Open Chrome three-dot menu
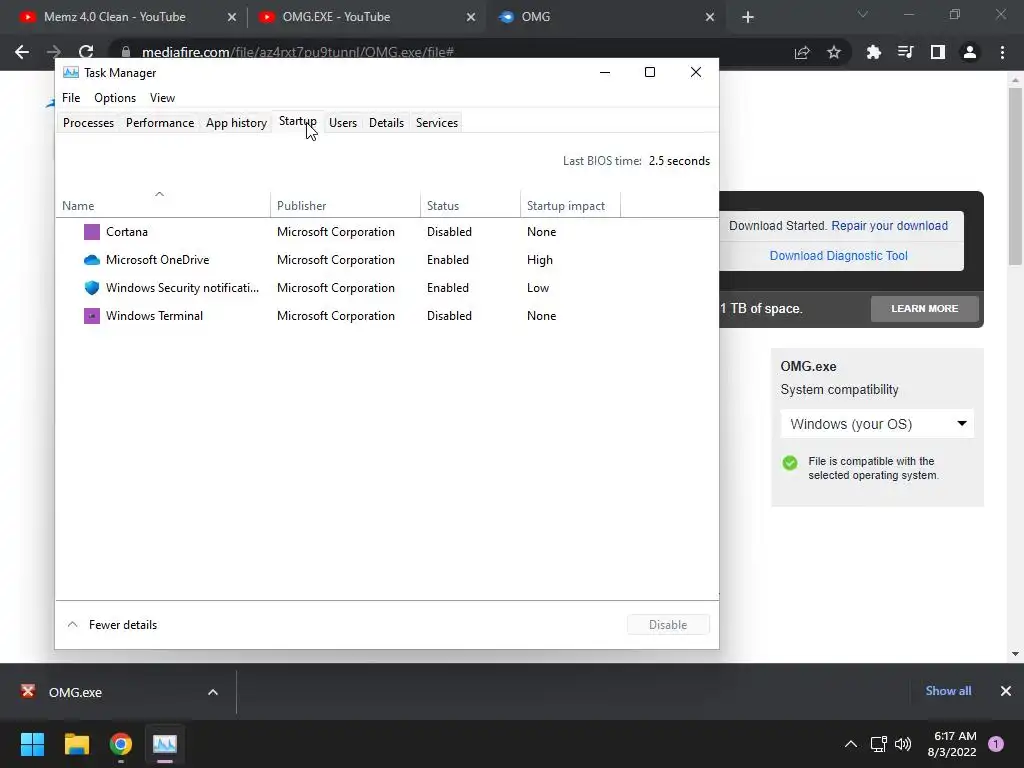The height and width of the screenshot is (768, 1024). point(1002,52)
